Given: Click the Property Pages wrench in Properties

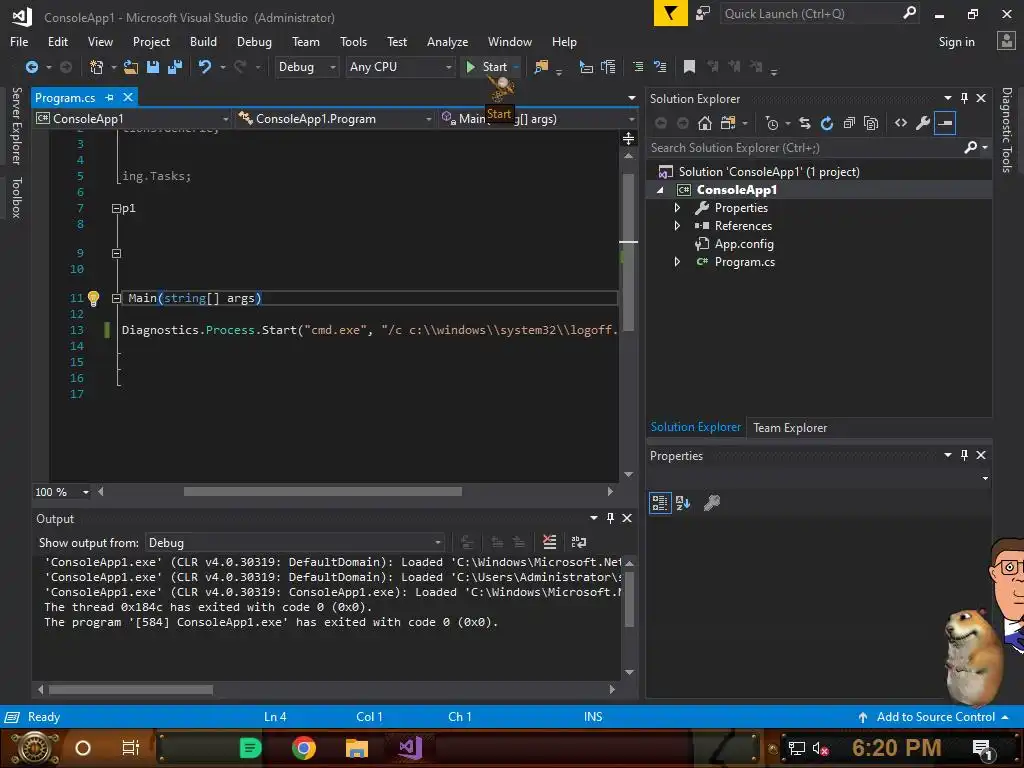Looking at the screenshot, I should (712, 503).
